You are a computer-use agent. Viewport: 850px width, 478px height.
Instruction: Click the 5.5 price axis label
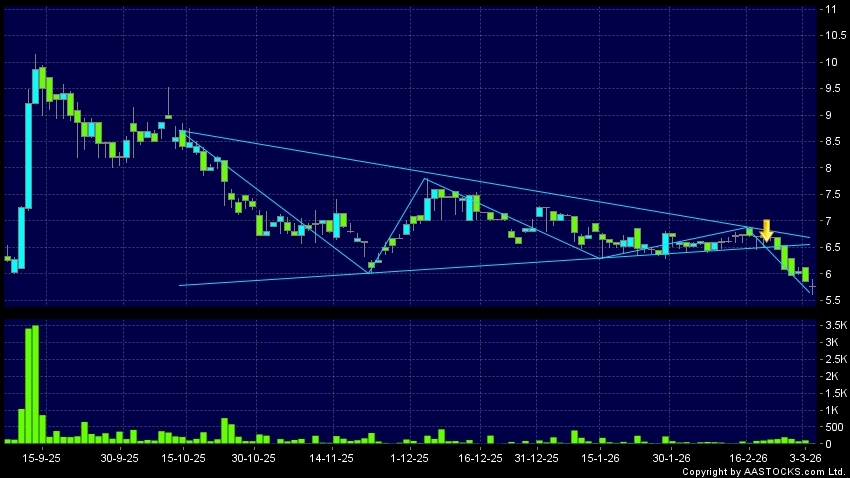coord(831,300)
